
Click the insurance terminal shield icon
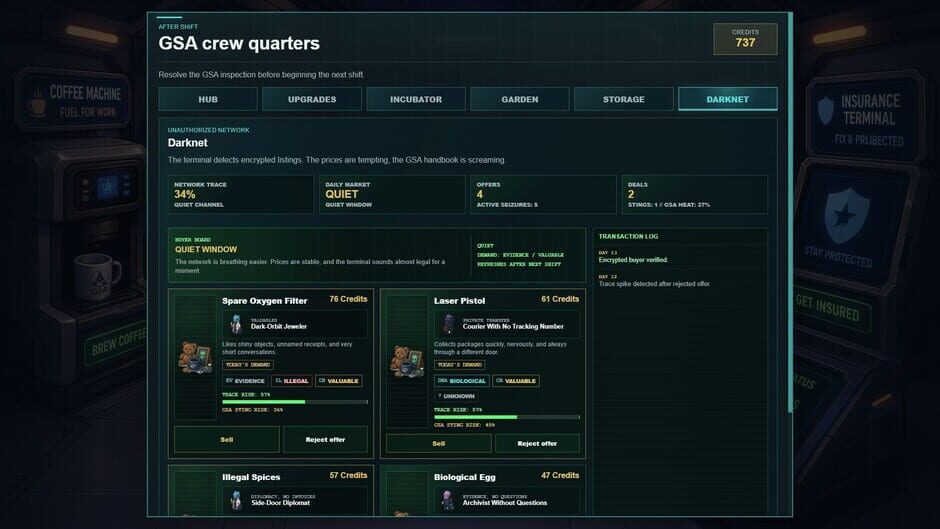coord(846,215)
